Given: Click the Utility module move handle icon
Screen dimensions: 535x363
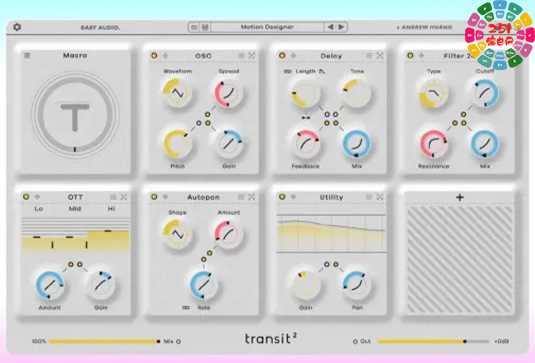Looking at the screenshot, I should 293,197.
